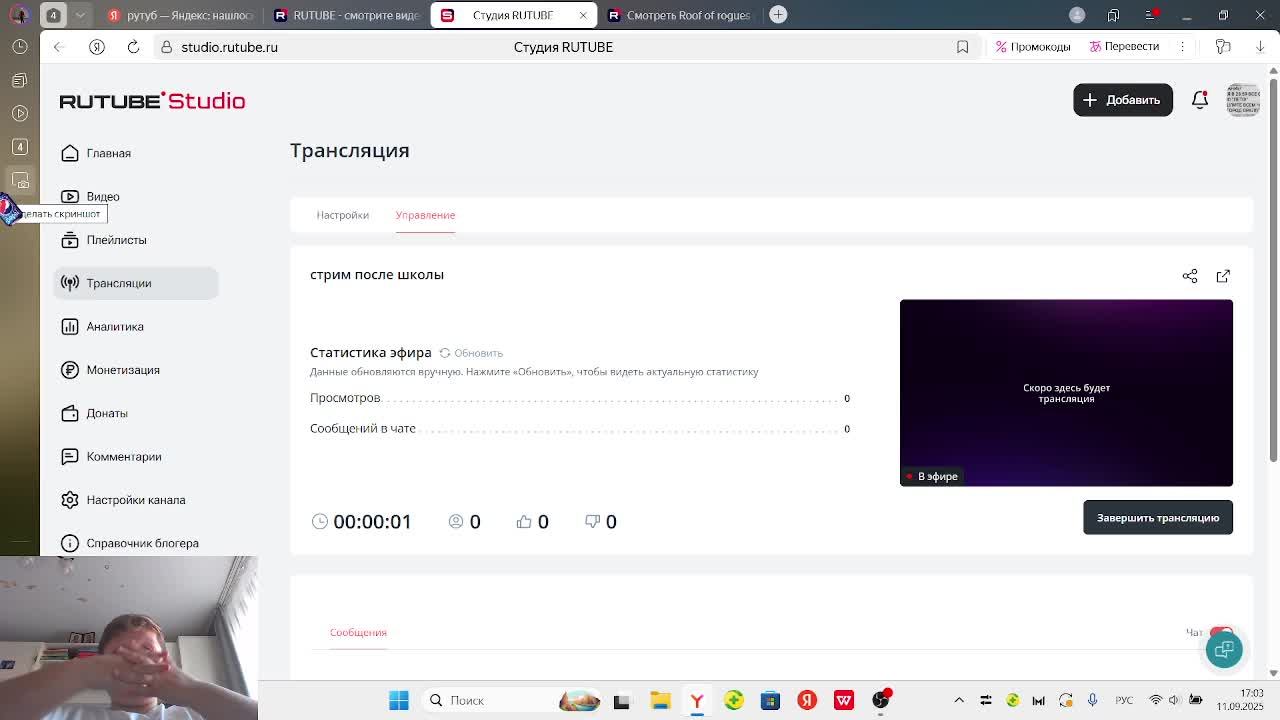Switch to Смотреть Roof of rogues tab
The width and height of the screenshot is (1280, 720).
680,15
